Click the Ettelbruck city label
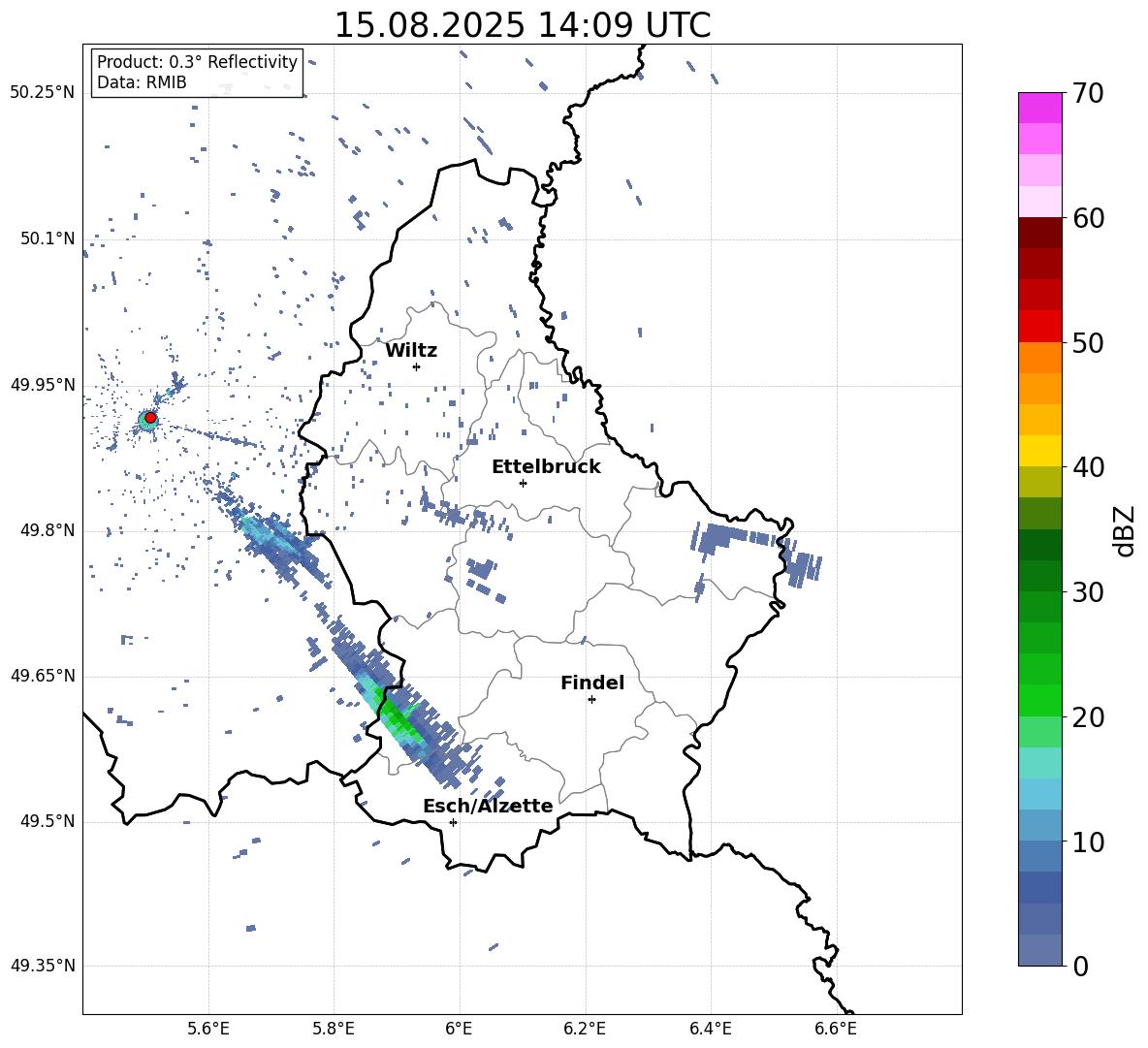Viewport: 1148px width, 1048px height. pos(546,467)
